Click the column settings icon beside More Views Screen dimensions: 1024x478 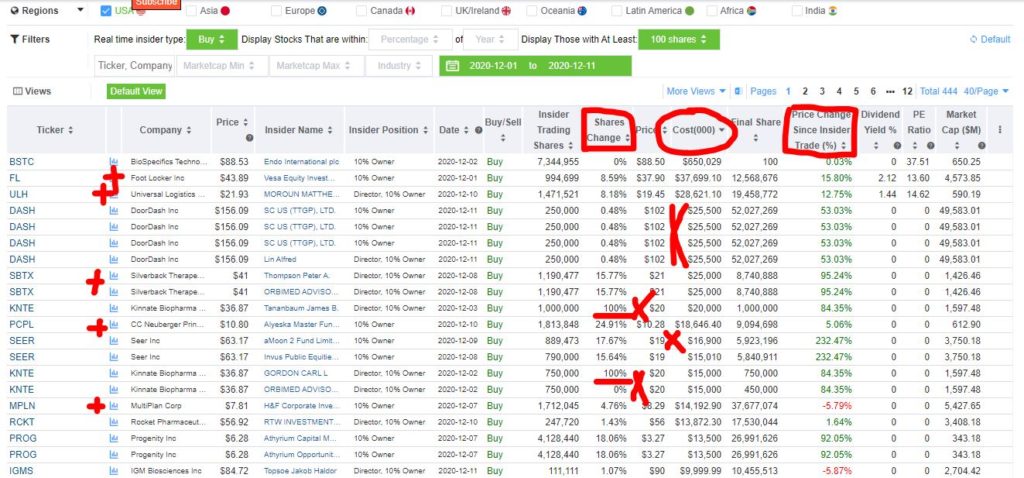tap(737, 91)
